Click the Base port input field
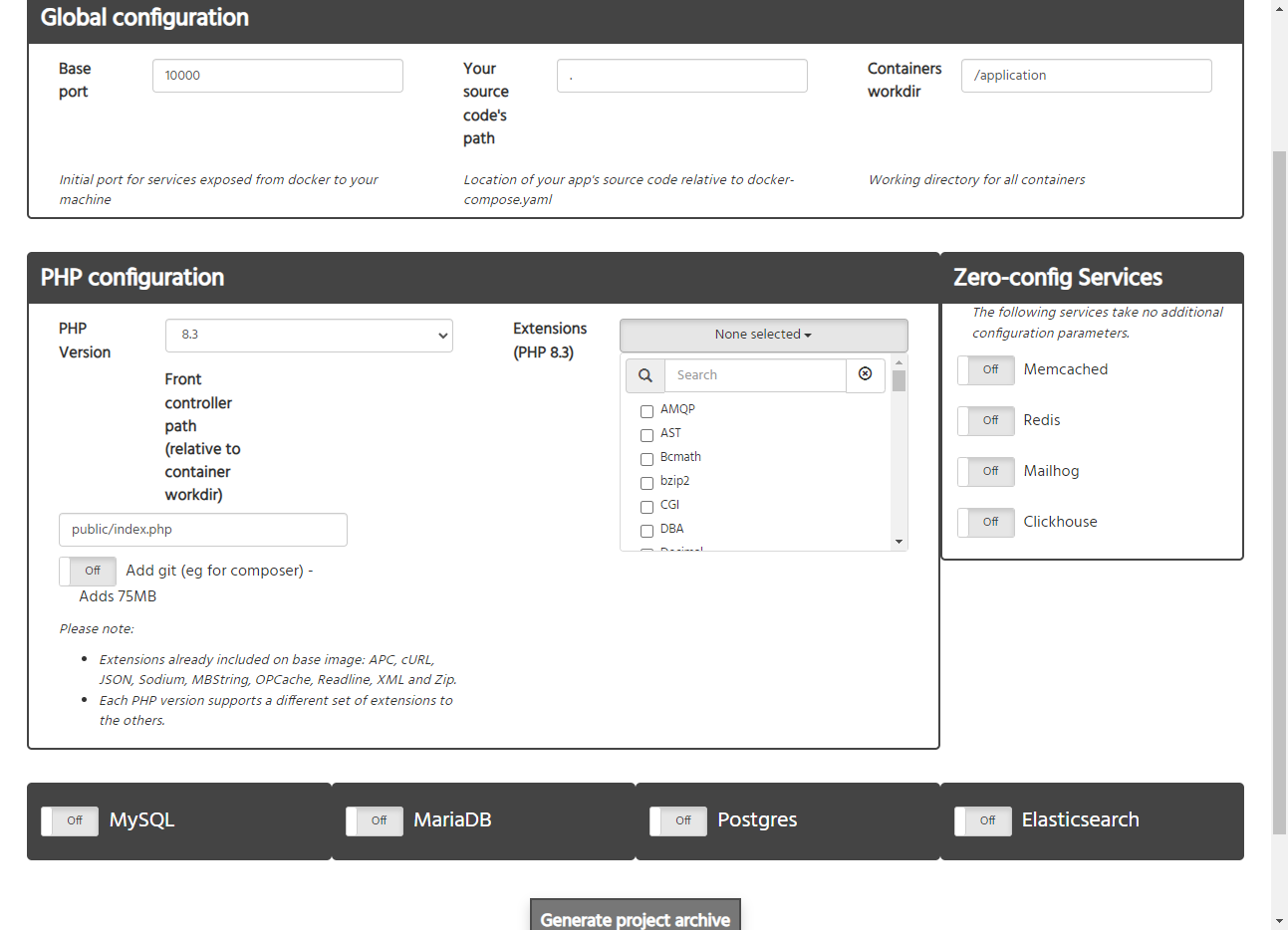Screen dimensions: 1288x930 pos(277,76)
